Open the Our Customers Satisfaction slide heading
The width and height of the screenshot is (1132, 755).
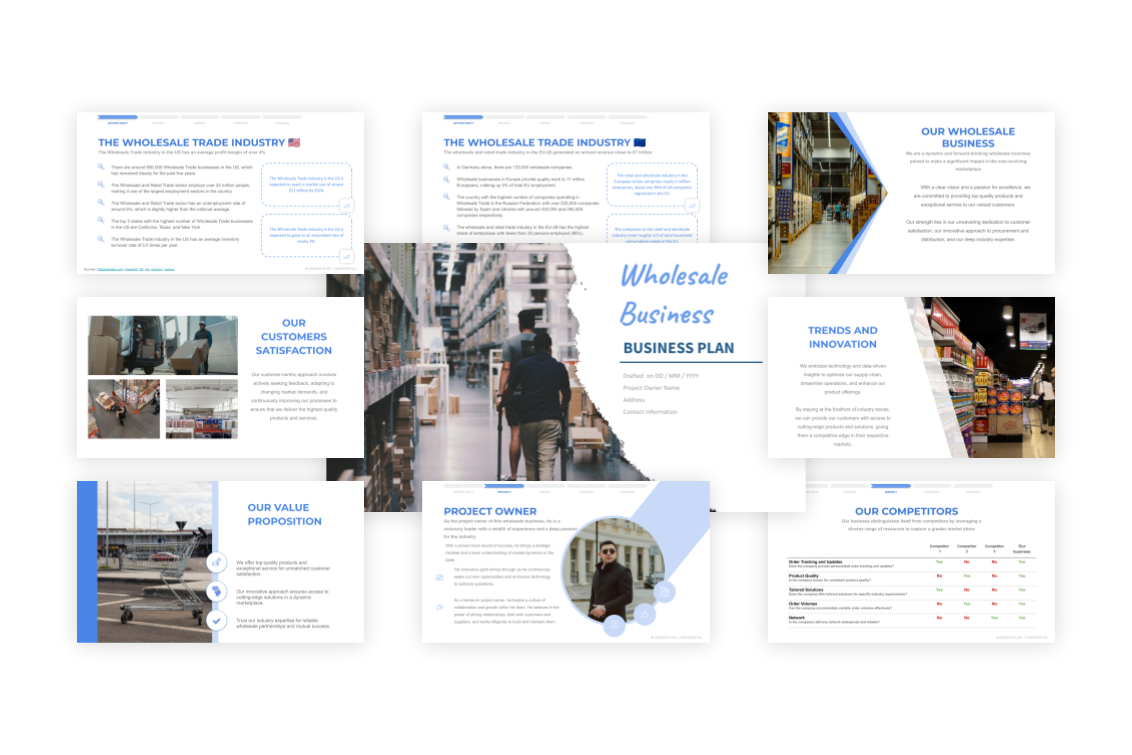[294, 337]
